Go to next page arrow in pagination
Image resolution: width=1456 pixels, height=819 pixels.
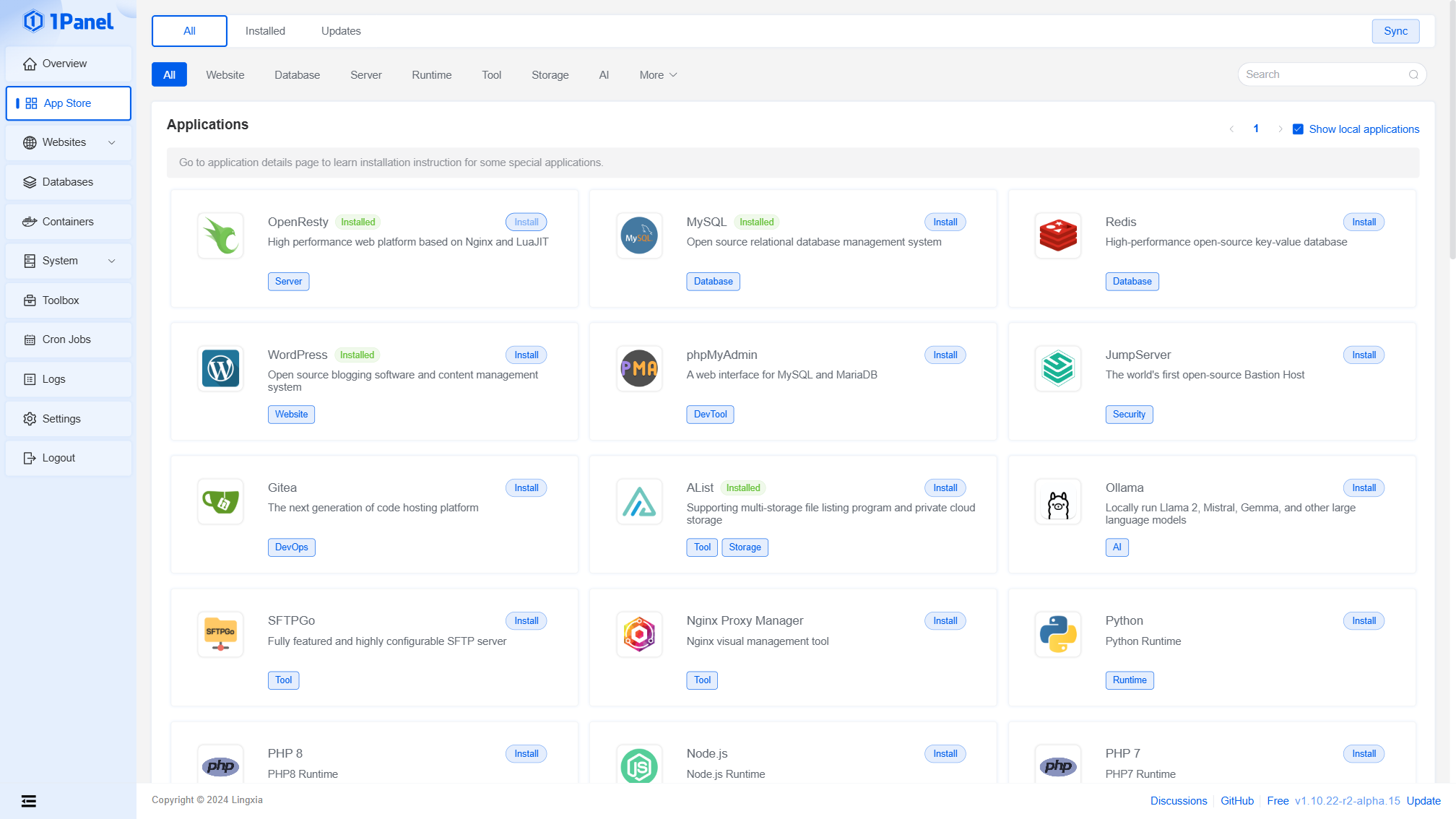tap(1280, 129)
